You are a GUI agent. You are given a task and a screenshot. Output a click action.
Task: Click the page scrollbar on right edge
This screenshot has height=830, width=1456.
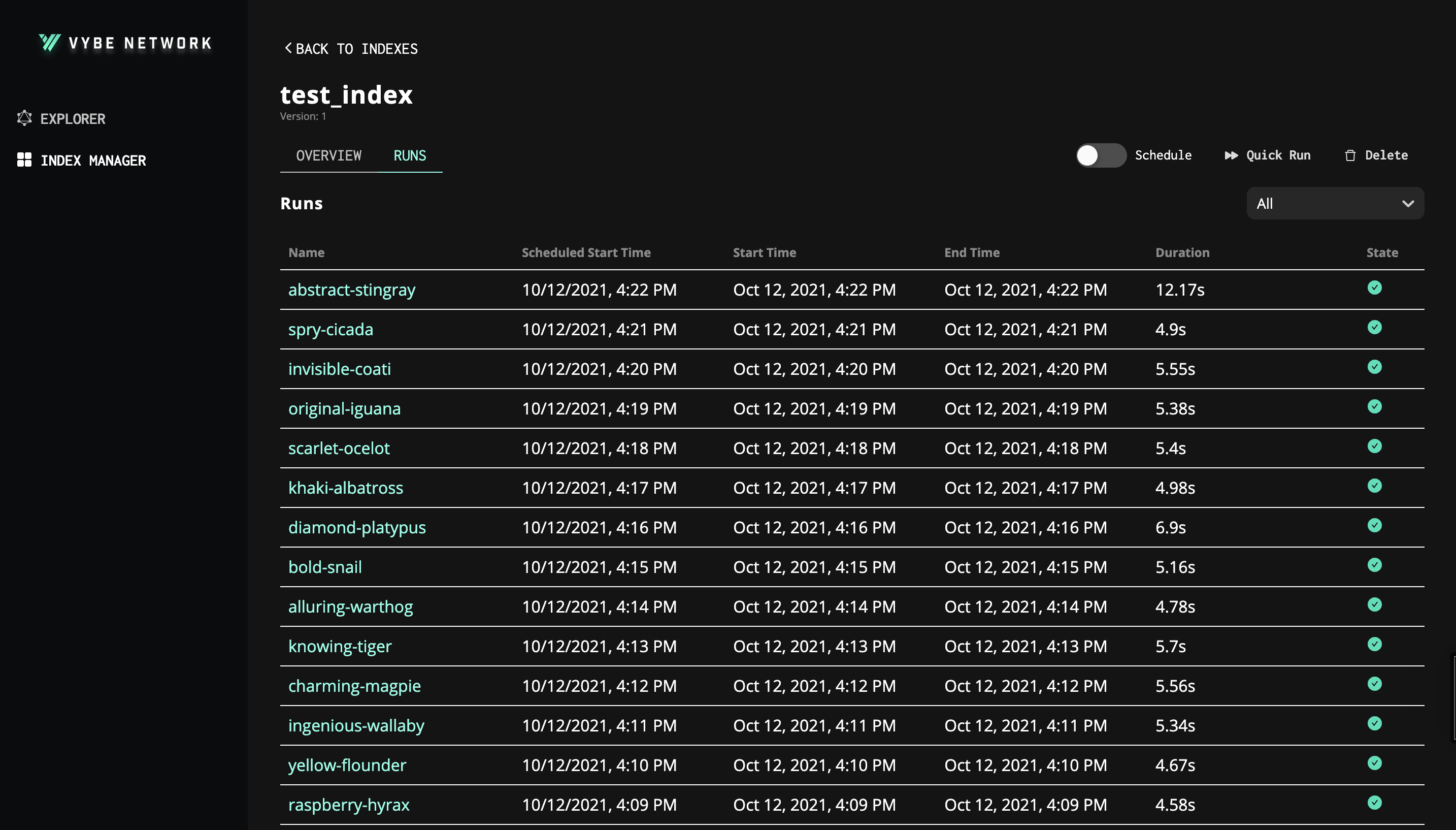pyautogui.click(x=1453, y=698)
